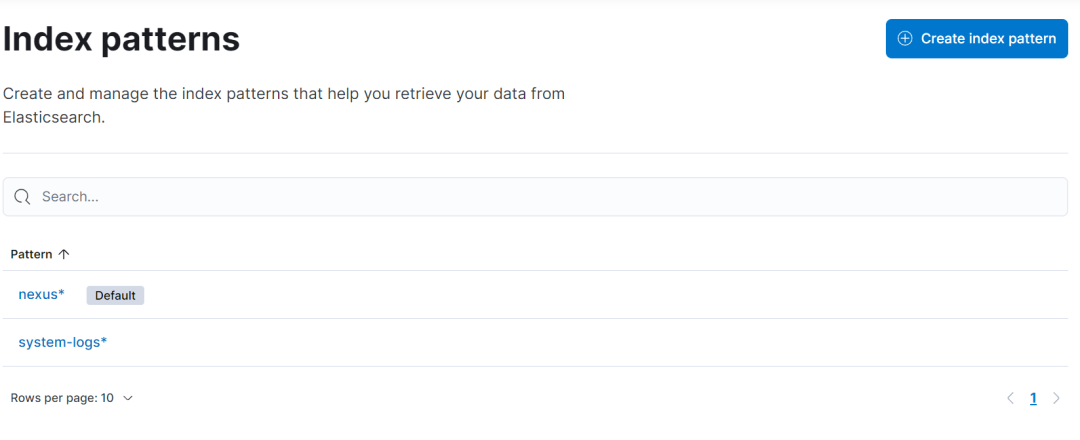Select the empty area of system-logs* row
Image resolution: width=1080 pixels, height=440 pixels.
pyautogui.click(x=585, y=342)
